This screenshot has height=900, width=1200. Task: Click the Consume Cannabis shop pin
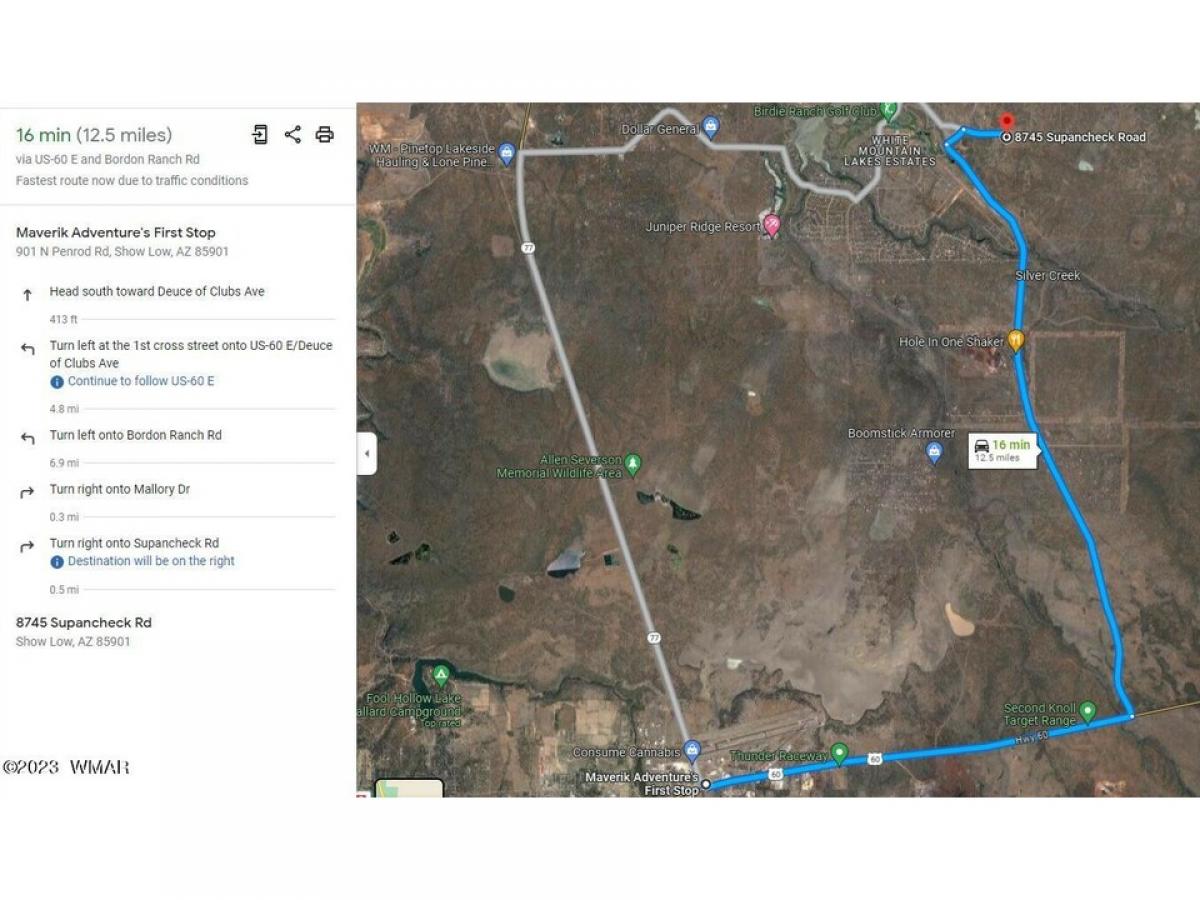coord(692,750)
